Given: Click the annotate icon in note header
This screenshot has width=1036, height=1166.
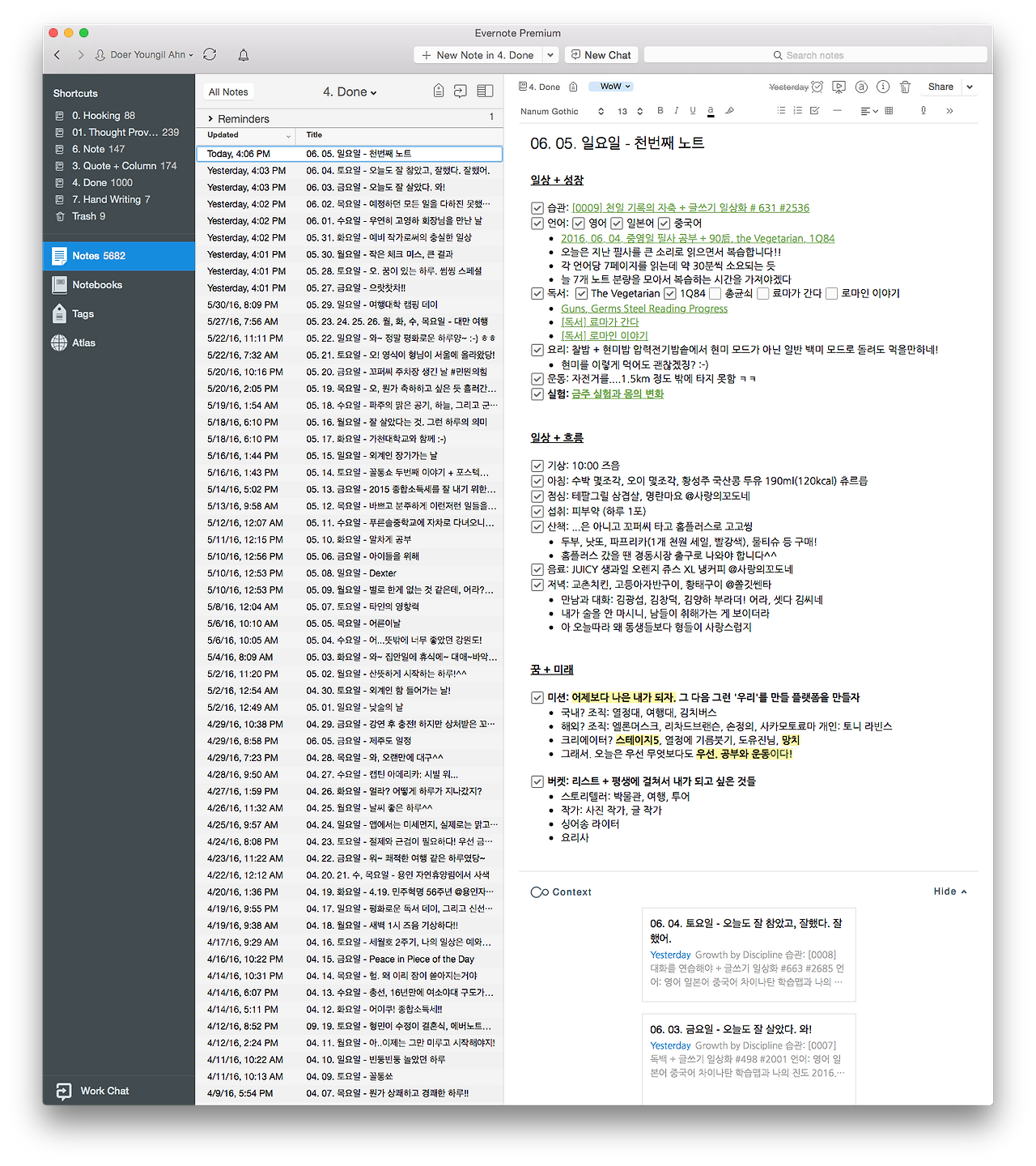Looking at the screenshot, I should coord(861,87).
